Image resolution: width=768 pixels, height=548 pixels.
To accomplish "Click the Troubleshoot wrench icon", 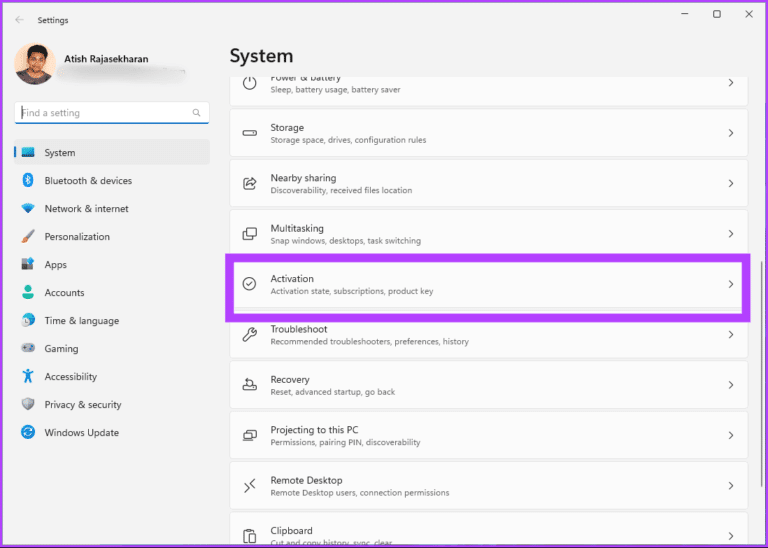I will point(250,335).
